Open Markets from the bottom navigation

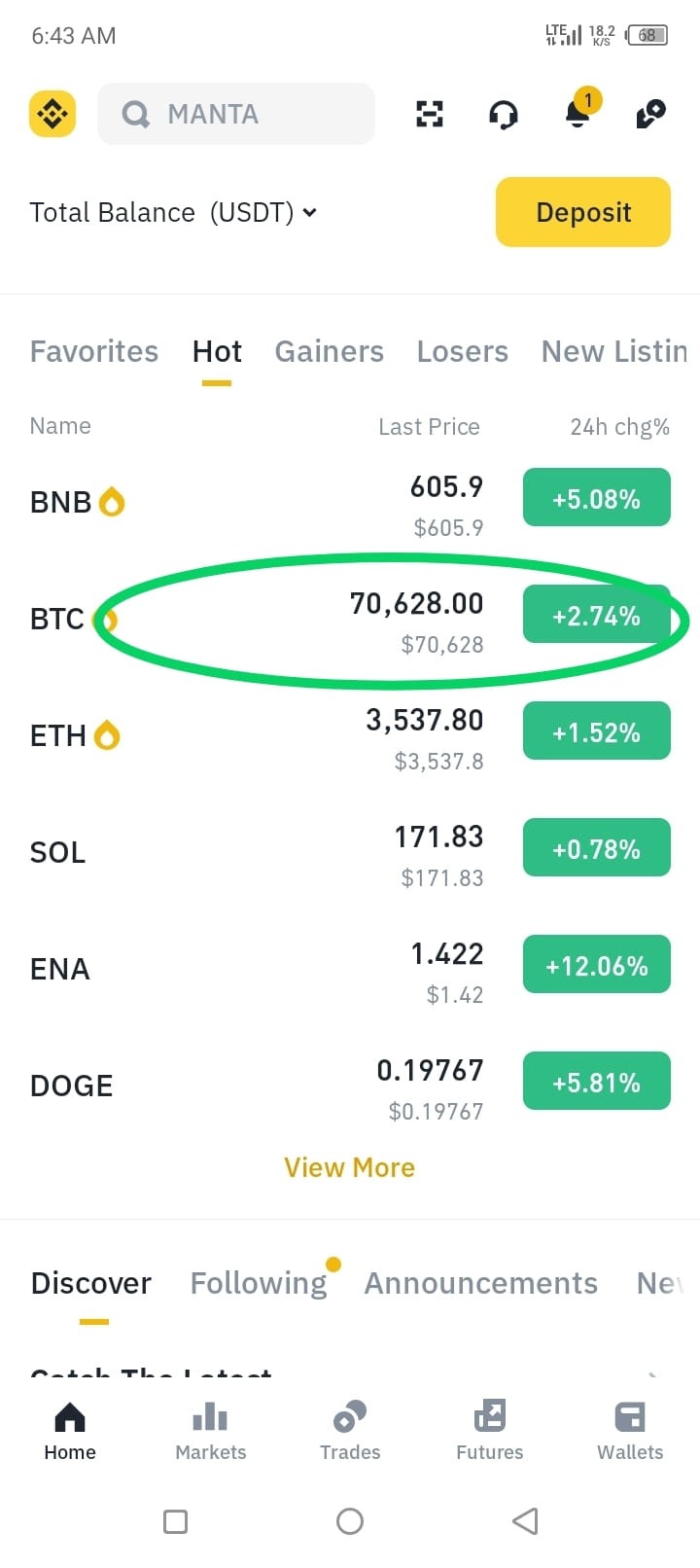[x=210, y=1431]
